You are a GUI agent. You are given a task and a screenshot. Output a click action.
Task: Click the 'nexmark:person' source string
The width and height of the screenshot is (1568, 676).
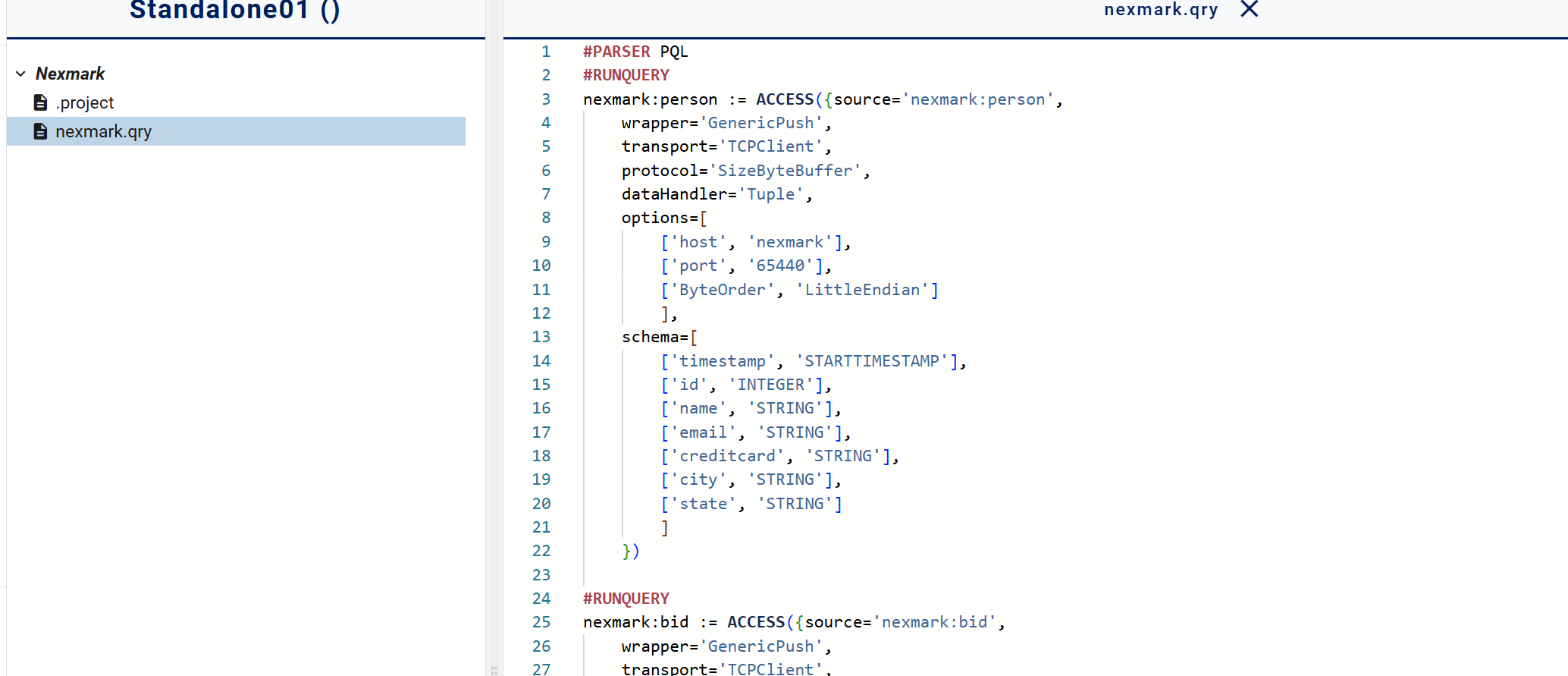pos(977,99)
